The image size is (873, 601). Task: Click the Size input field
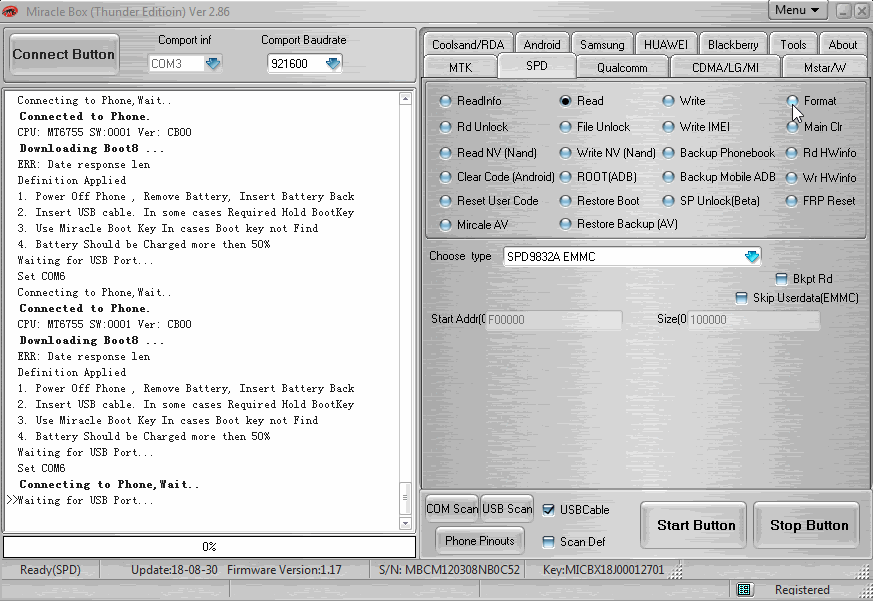pos(753,320)
